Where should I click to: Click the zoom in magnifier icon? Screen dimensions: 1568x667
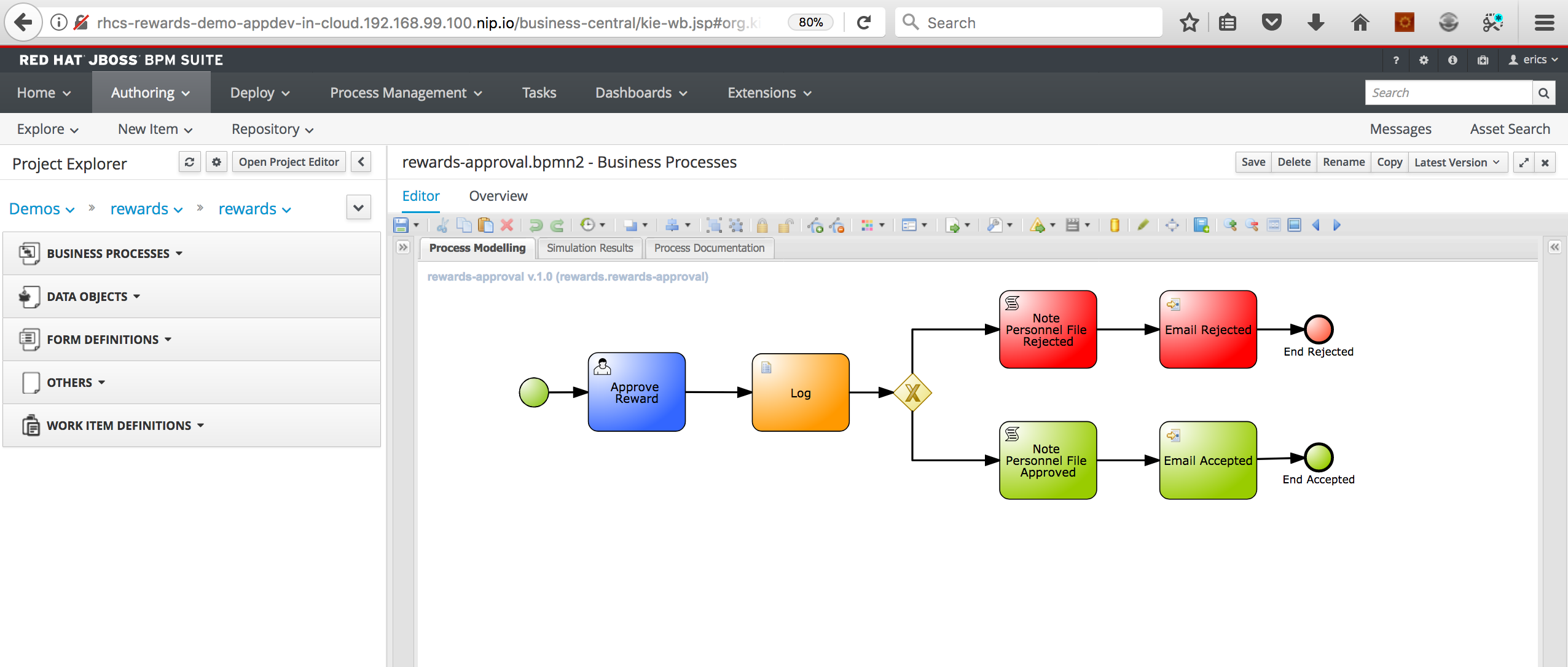[1230, 225]
